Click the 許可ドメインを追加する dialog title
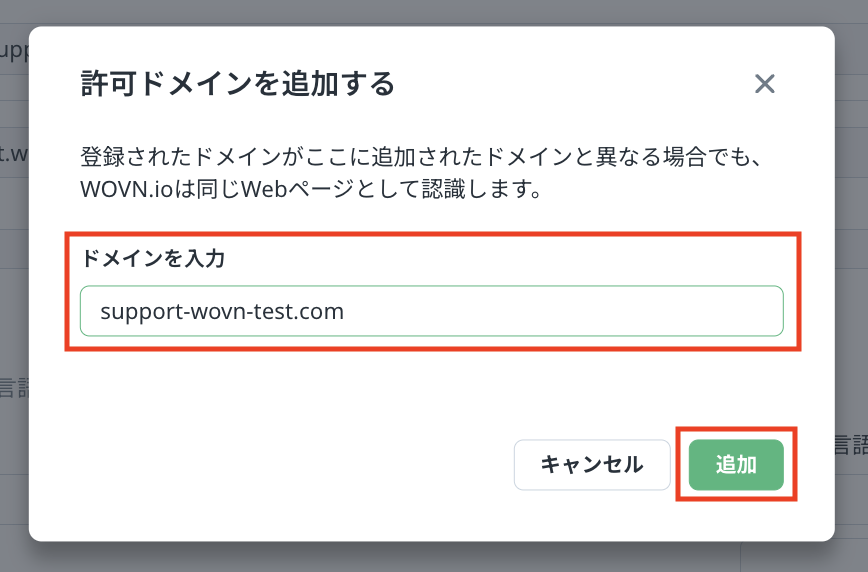This screenshot has height=572, width=868. click(x=238, y=84)
